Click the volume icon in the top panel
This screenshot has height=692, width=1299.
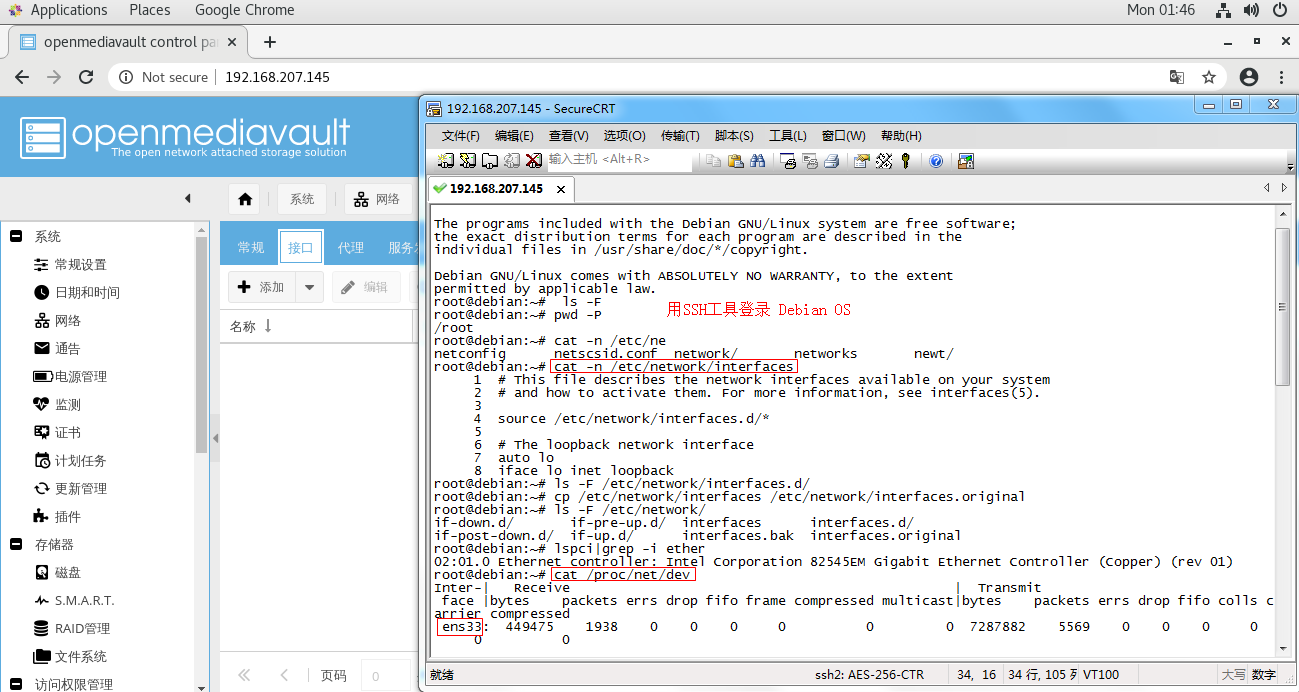coord(1251,11)
